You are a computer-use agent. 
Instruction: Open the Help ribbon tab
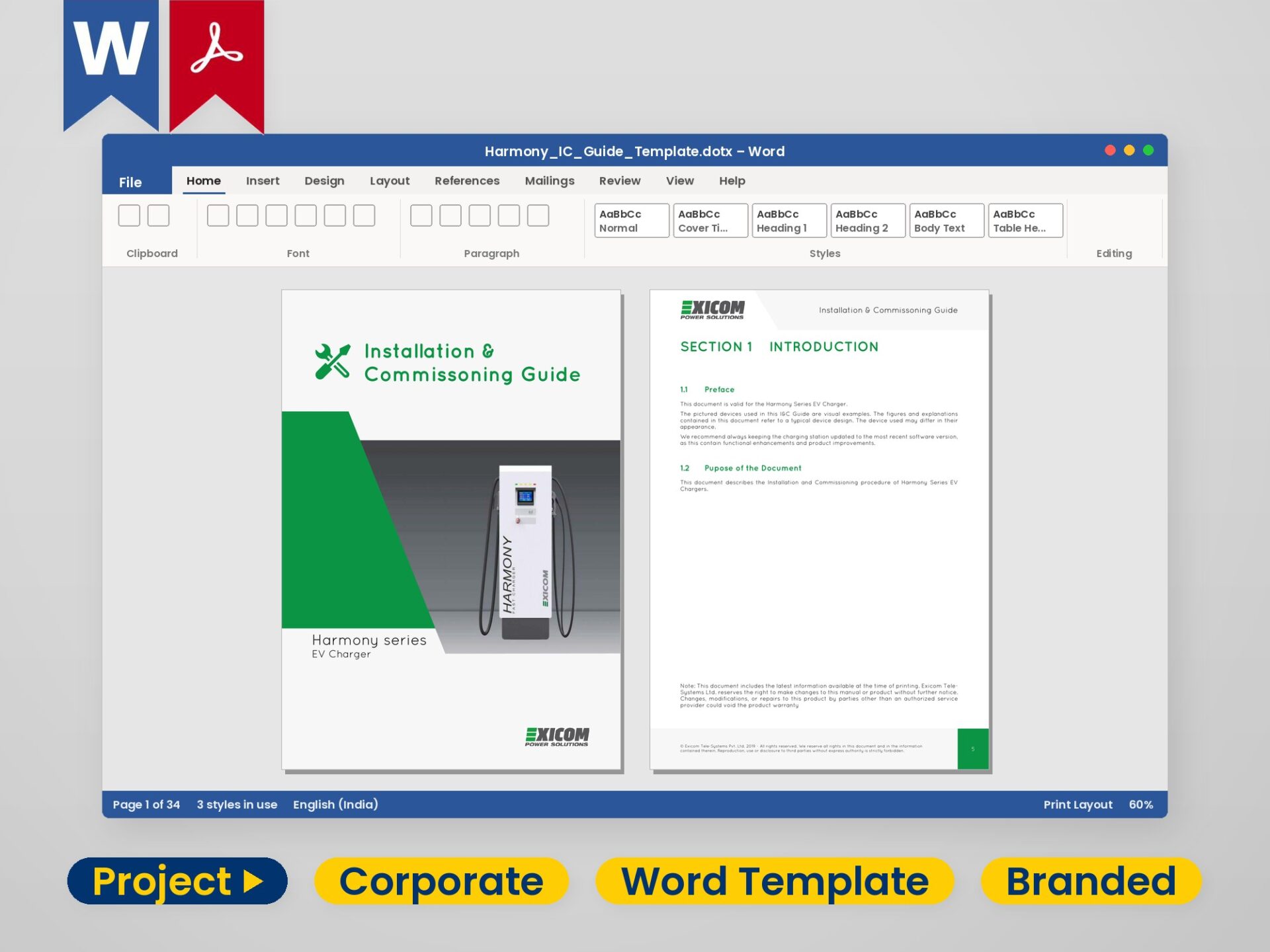pyautogui.click(x=732, y=181)
